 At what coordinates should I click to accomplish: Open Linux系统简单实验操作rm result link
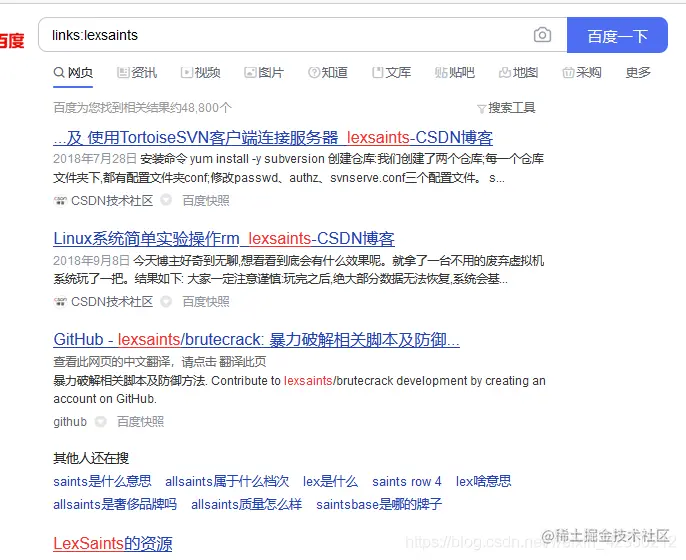224,238
